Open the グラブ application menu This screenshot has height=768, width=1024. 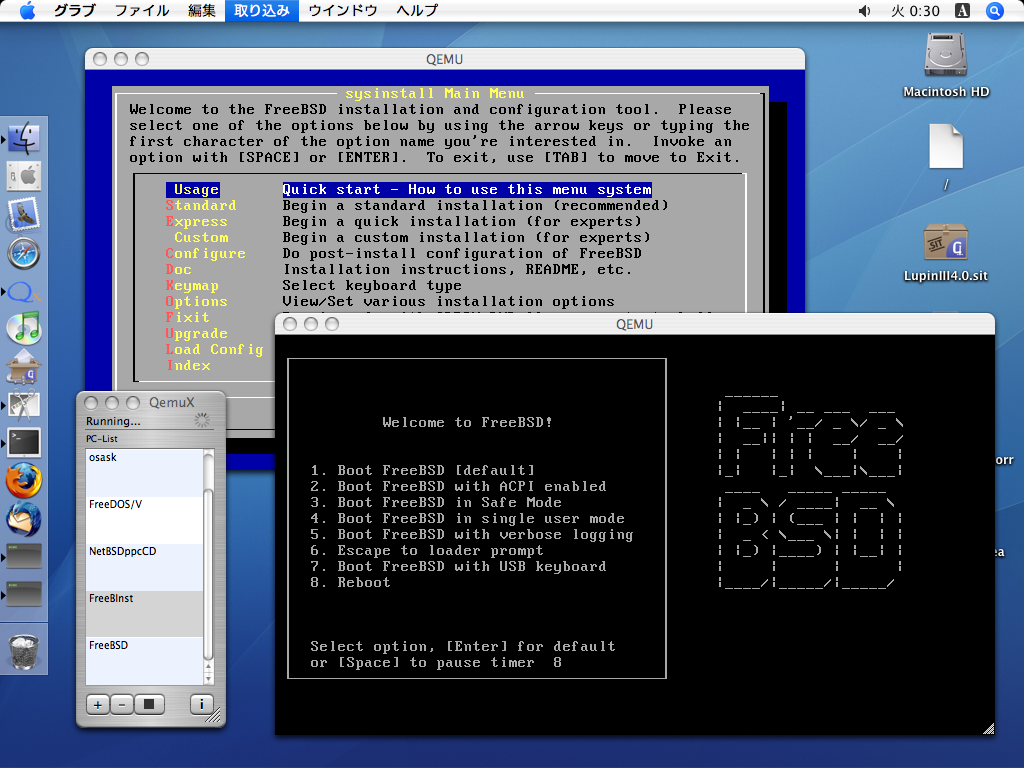(74, 10)
